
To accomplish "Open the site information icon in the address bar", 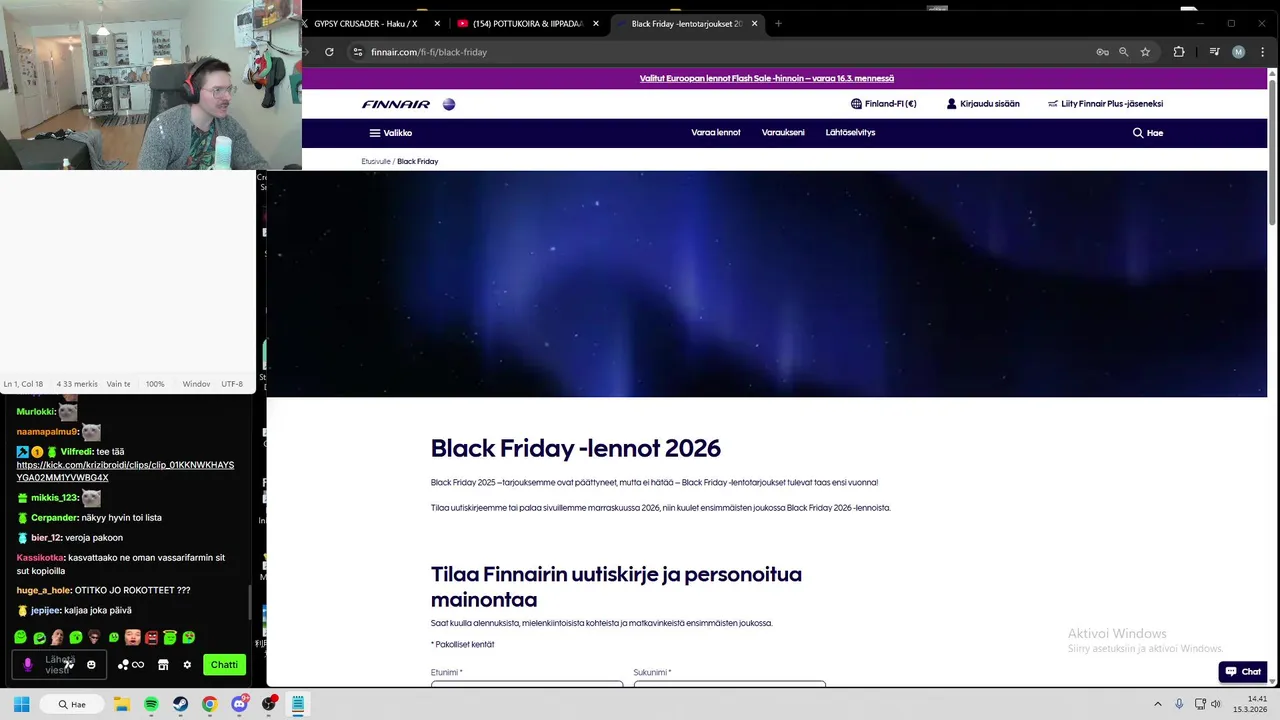I will 357,52.
